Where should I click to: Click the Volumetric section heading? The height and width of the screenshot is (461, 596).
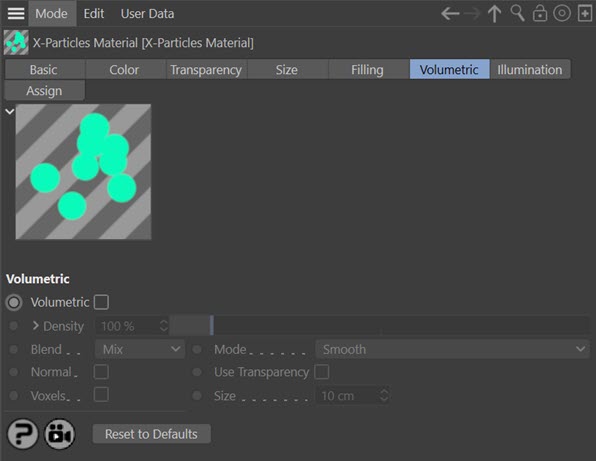[38, 279]
